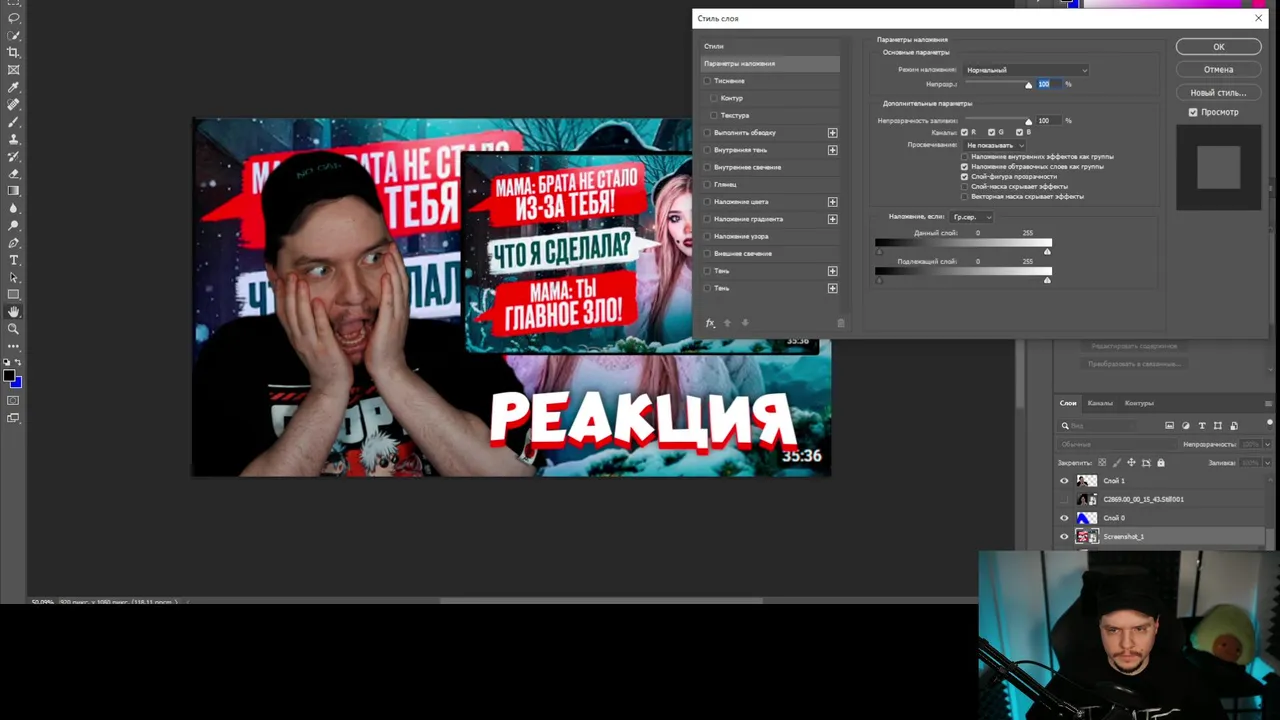Click the opacity 100 input field

(1048, 84)
